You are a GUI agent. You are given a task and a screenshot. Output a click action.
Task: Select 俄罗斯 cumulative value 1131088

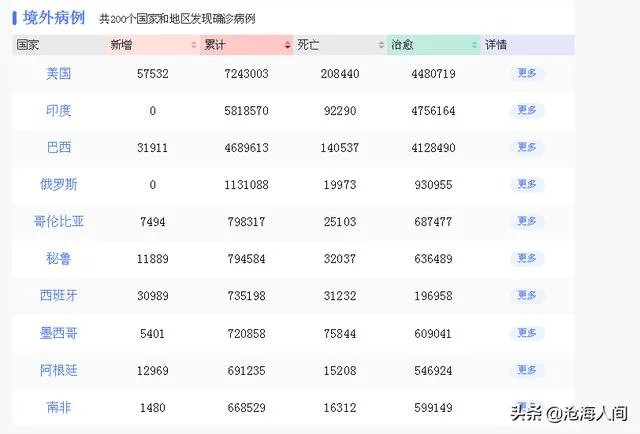(x=247, y=185)
